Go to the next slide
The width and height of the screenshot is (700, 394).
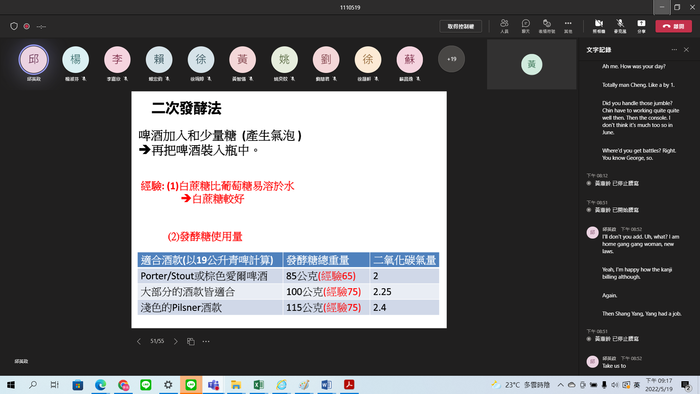point(175,341)
